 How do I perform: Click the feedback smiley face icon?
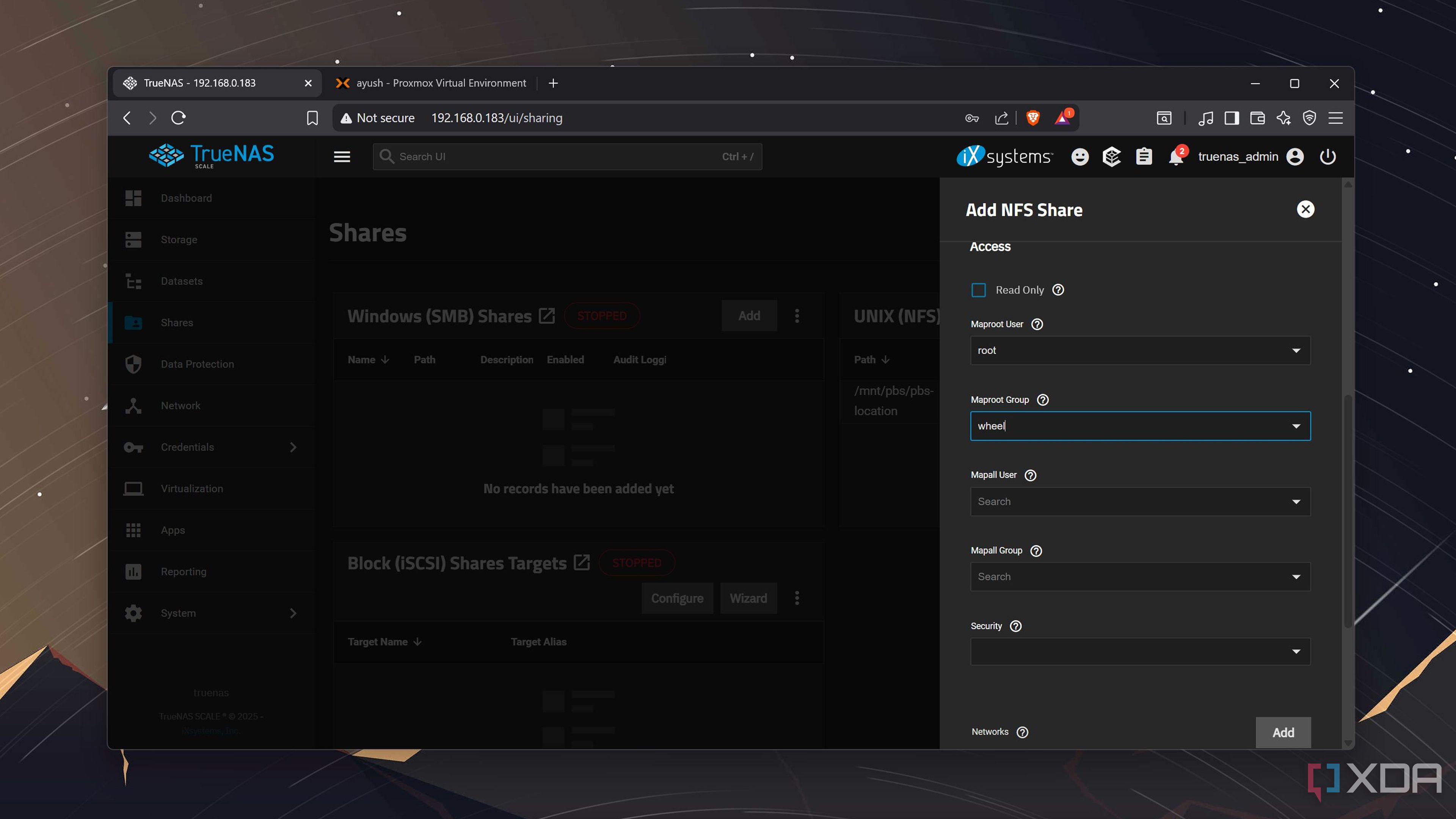[1079, 157]
